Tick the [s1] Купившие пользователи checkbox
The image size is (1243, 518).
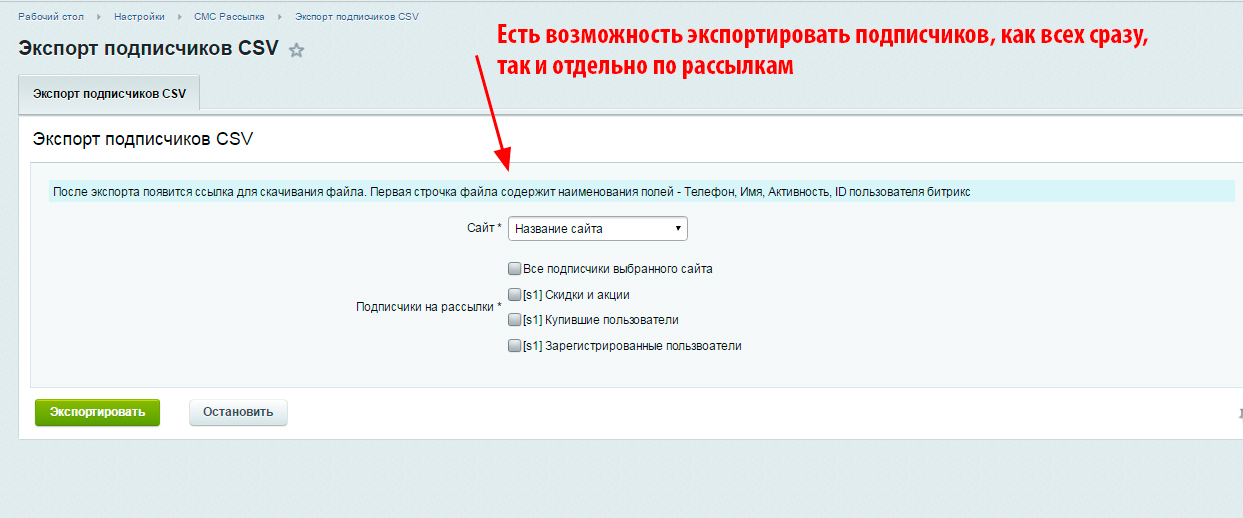514,320
